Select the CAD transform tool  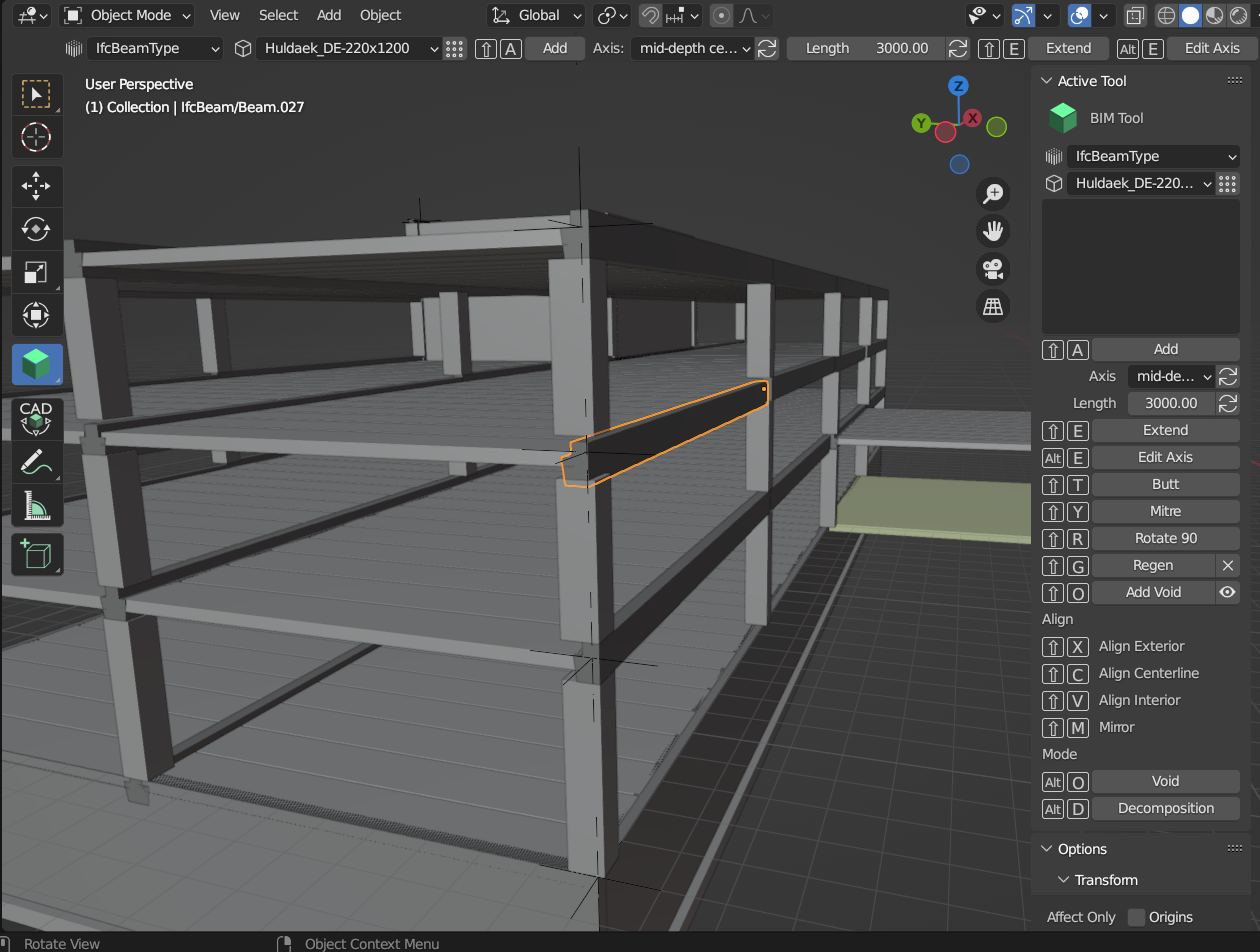[36, 419]
